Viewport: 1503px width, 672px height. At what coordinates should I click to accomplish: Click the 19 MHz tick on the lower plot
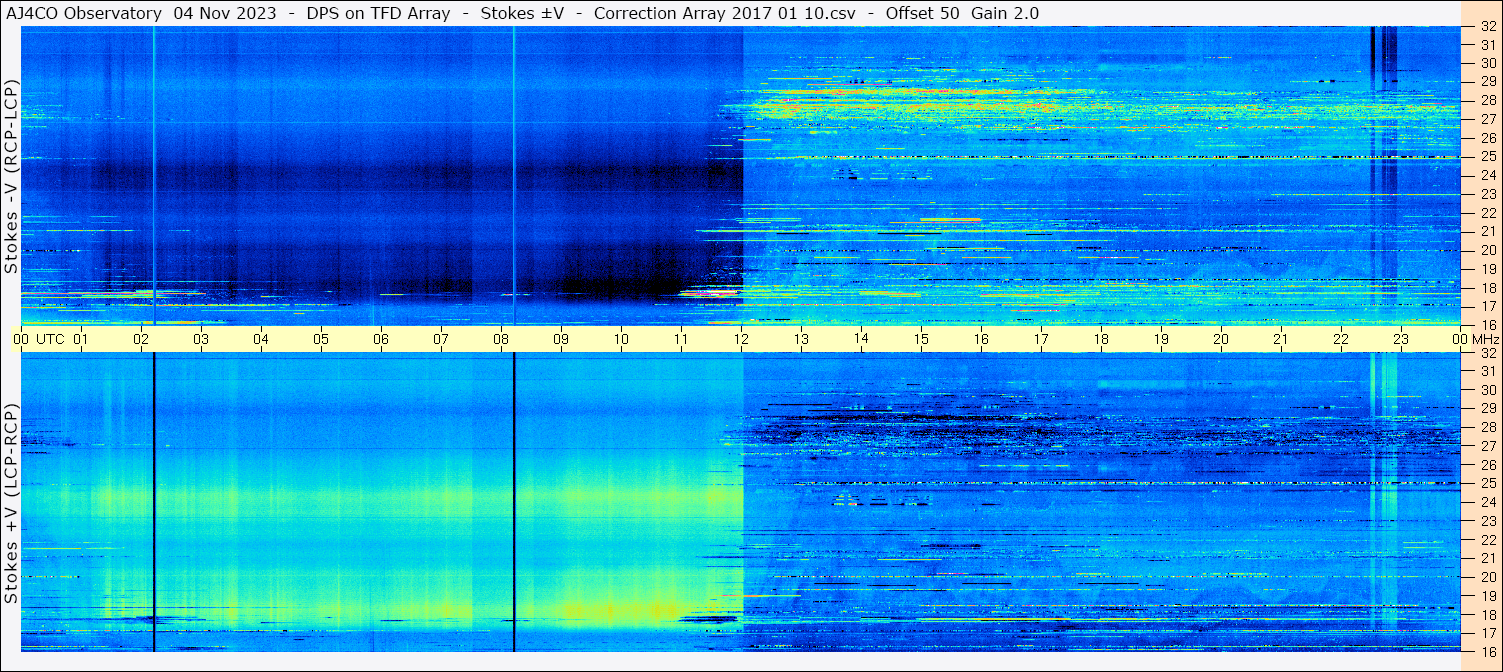[x=1487, y=596]
